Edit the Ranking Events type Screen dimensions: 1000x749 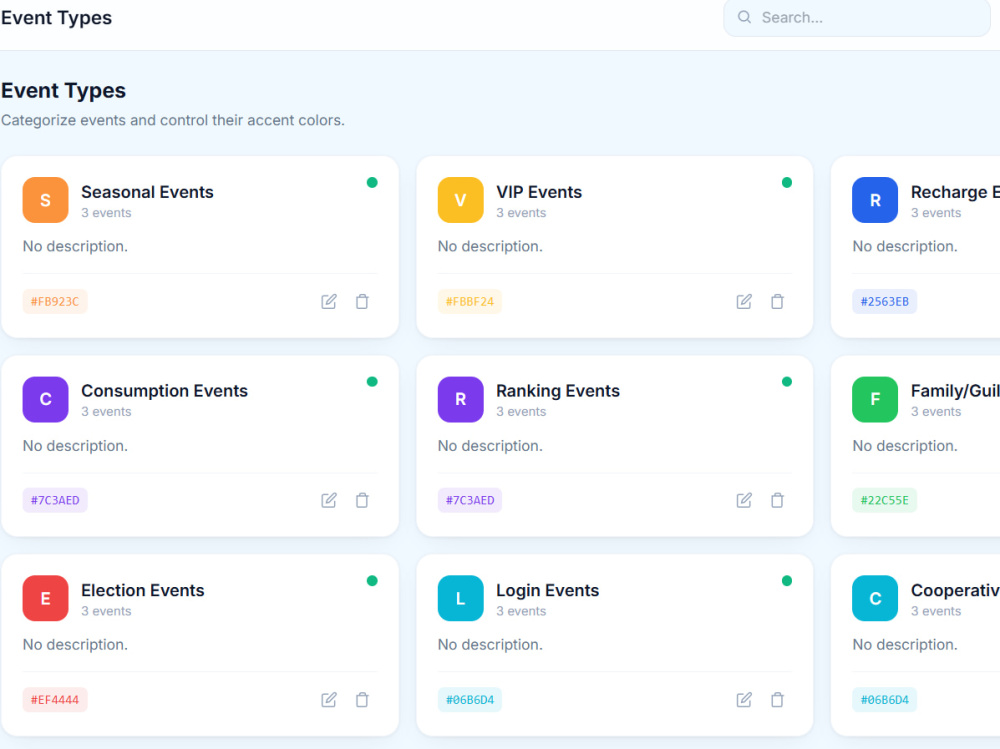click(x=744, y=500)
